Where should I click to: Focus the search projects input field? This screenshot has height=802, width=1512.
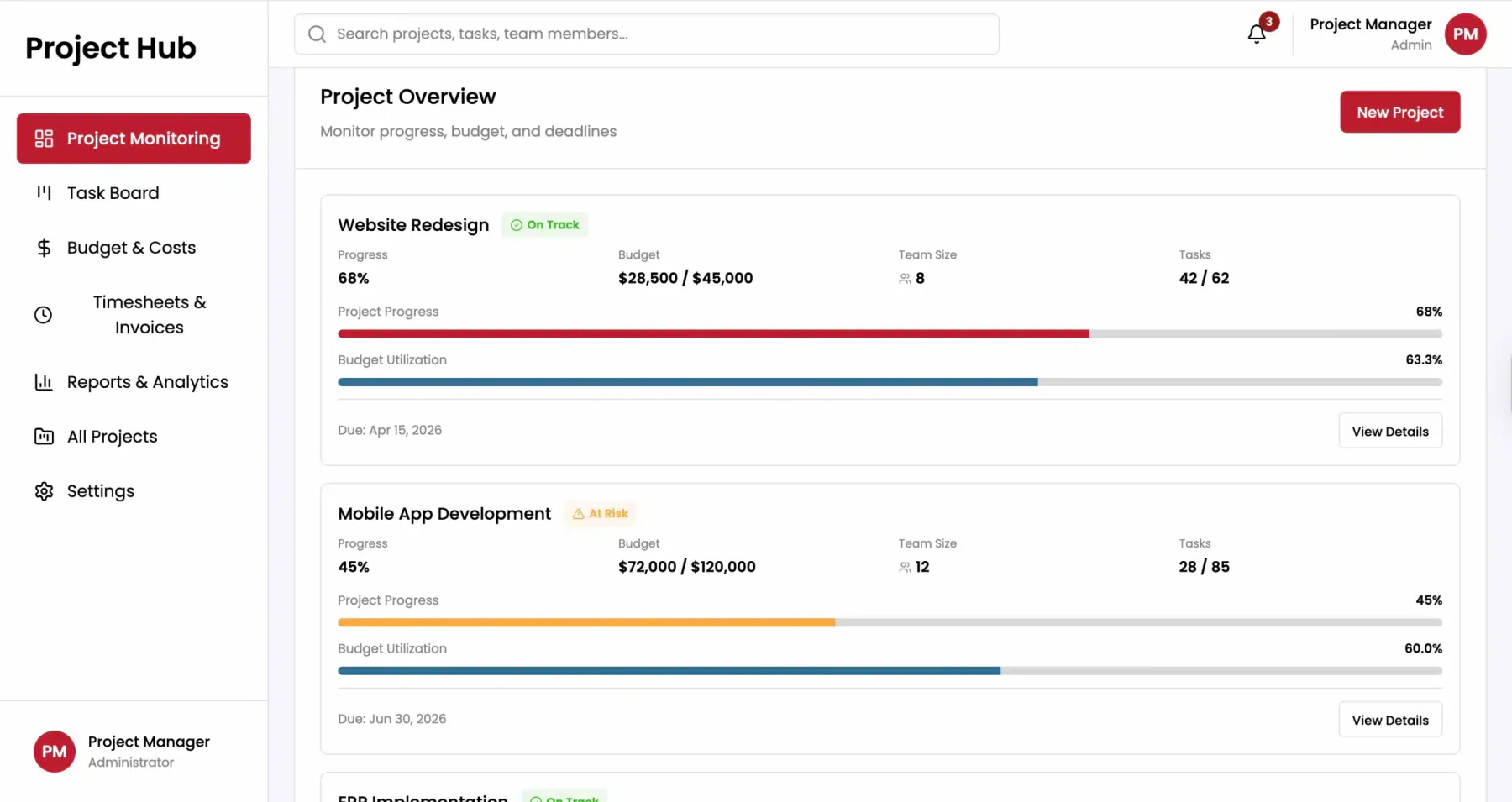tap(646, 34)
